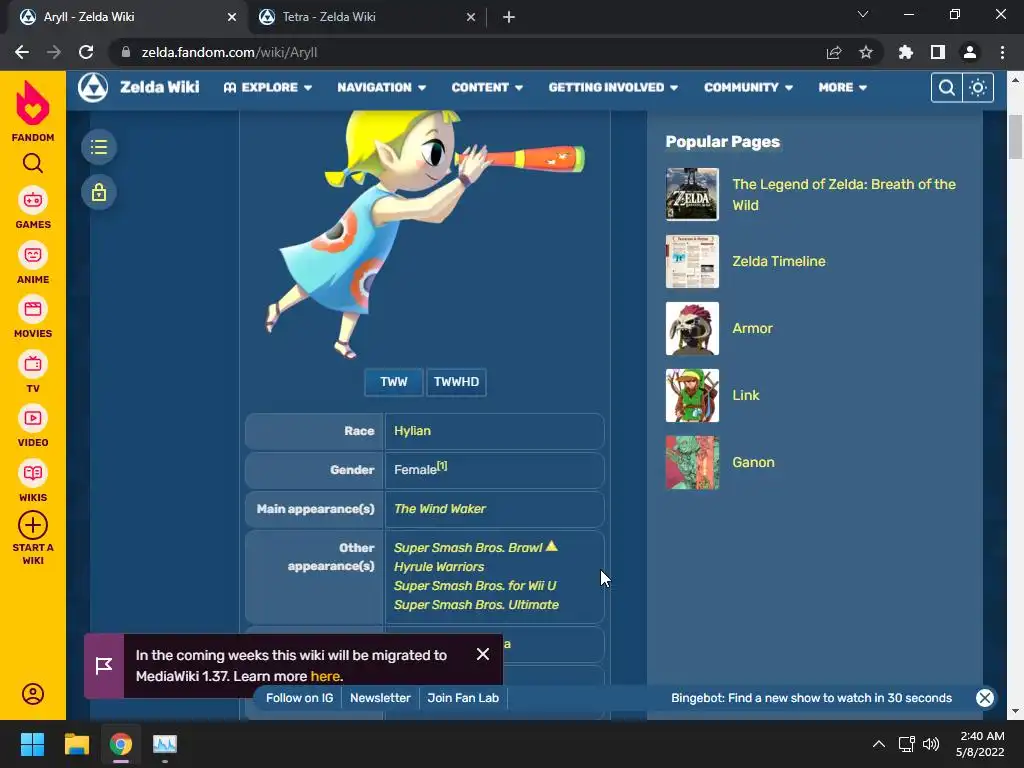
Task: Switch to the Tetra - Zelda Wiki tab
Action: 366,17
